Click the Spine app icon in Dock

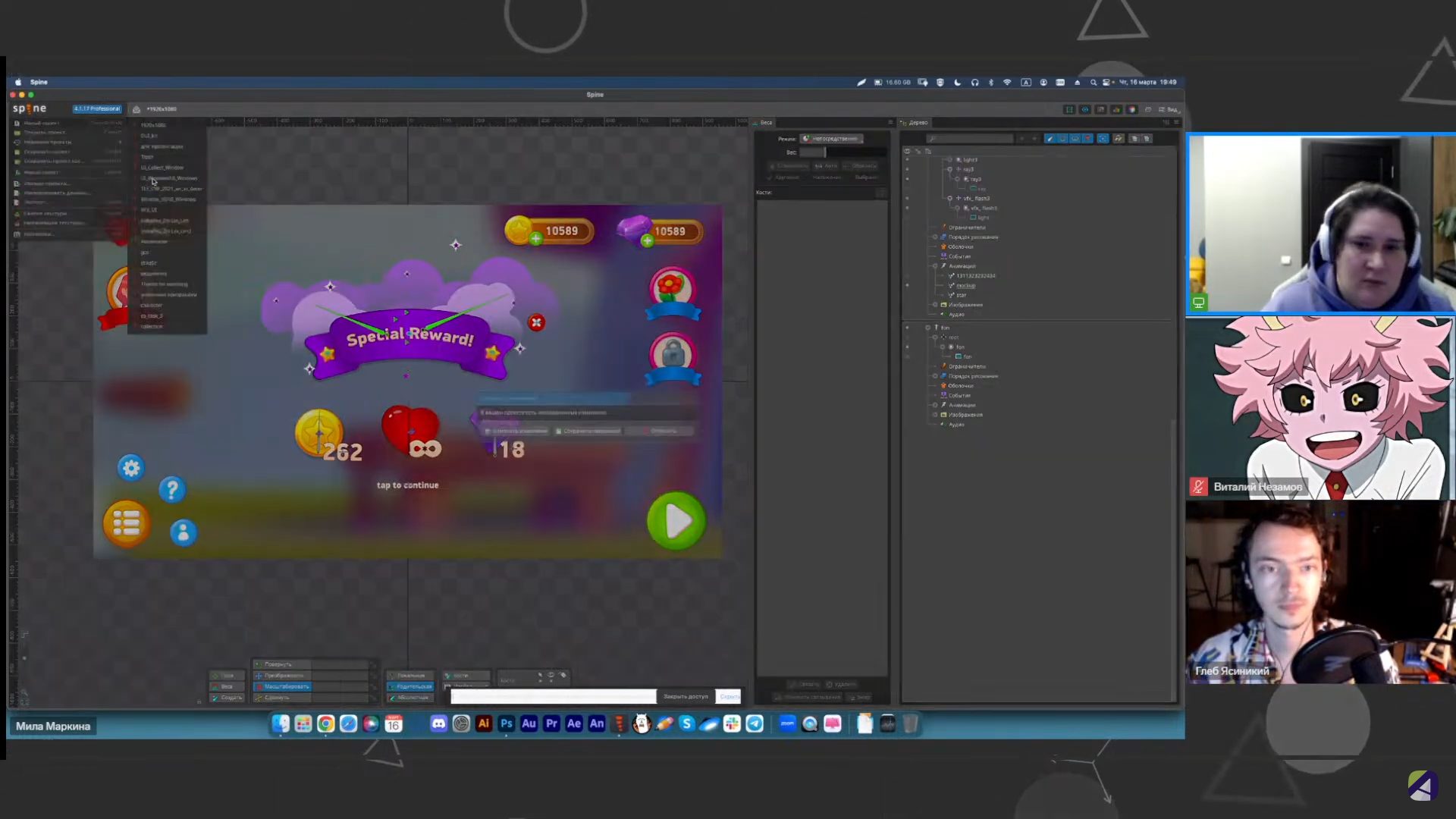[620, 724]
